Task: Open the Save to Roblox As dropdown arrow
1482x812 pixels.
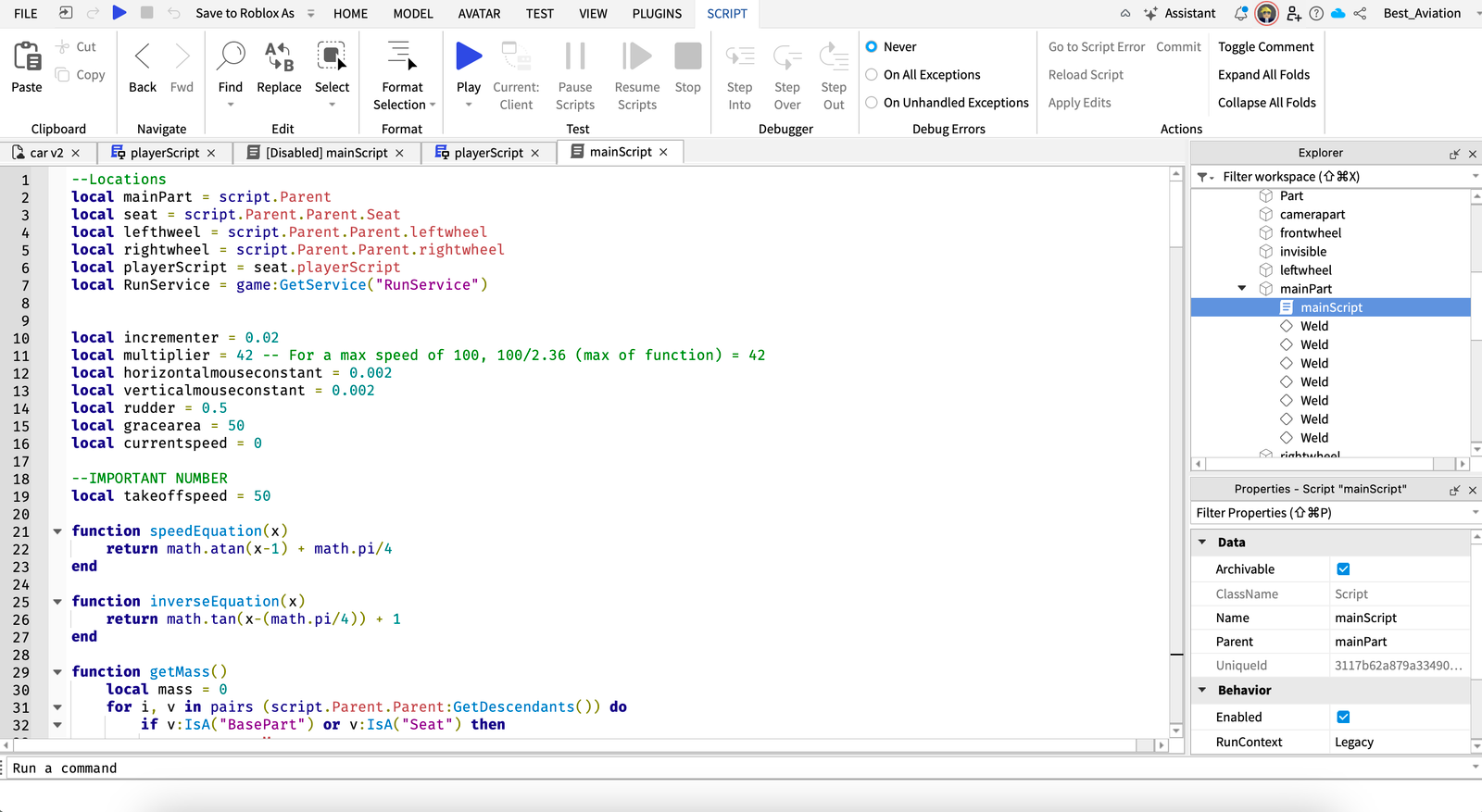Action: tap(311, 14)
